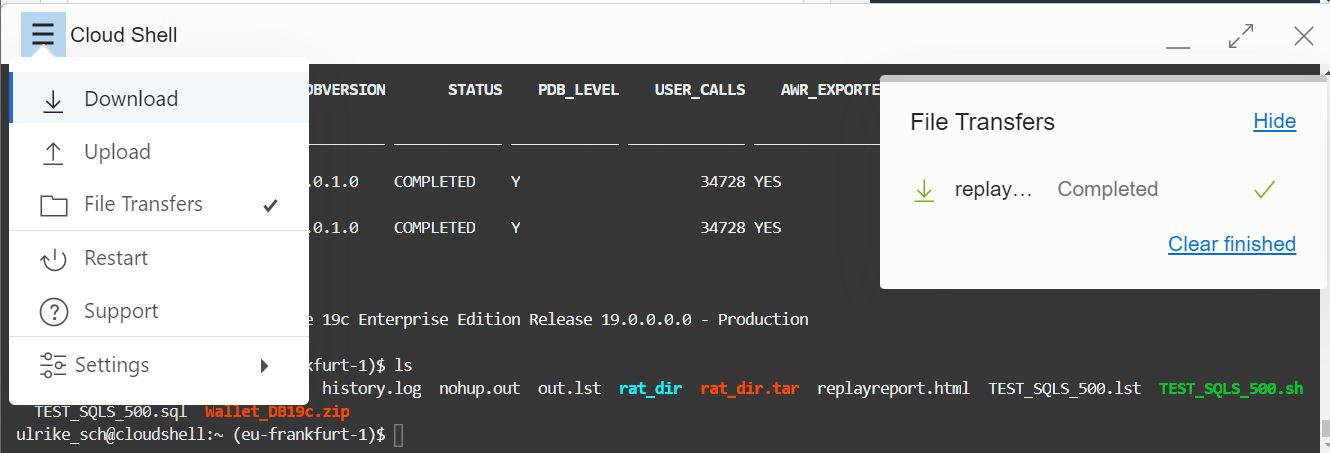Click the Restart power icon
Screen dimensions: 1330x453
(x=53, y=259)
